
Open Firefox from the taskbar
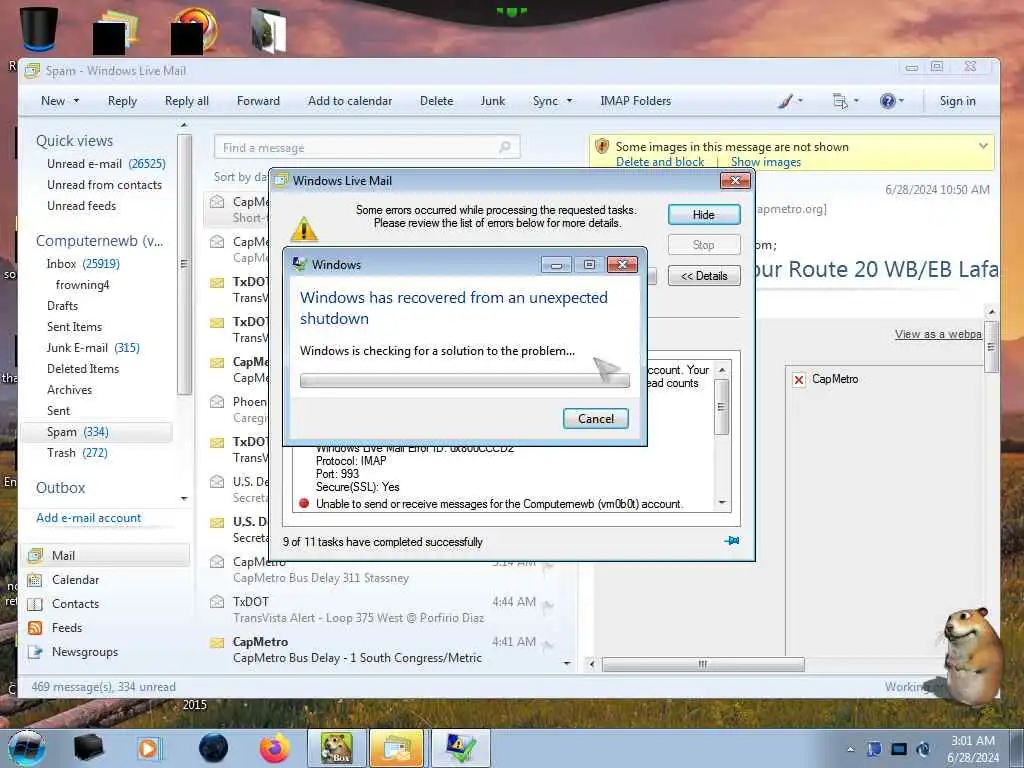coord(274,748)
